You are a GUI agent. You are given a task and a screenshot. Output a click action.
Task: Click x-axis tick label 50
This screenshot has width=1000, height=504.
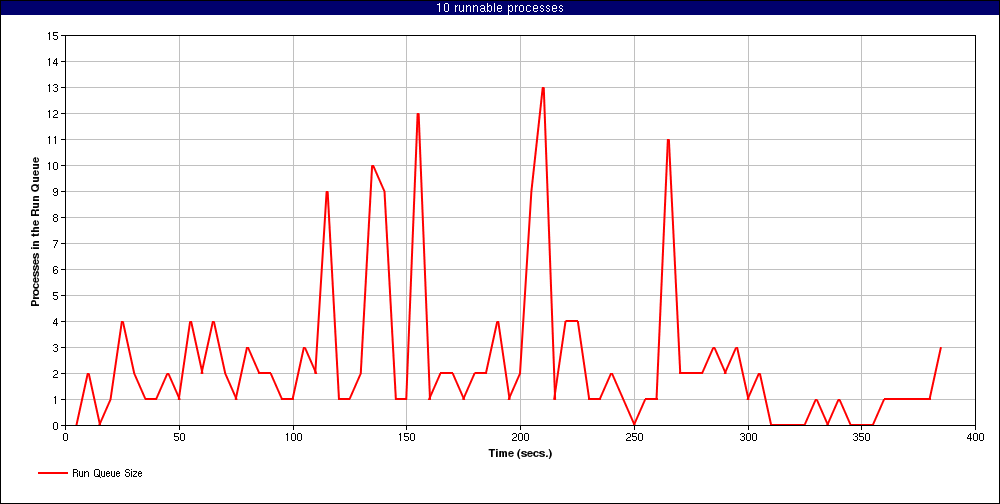click(x=179, y=438)
